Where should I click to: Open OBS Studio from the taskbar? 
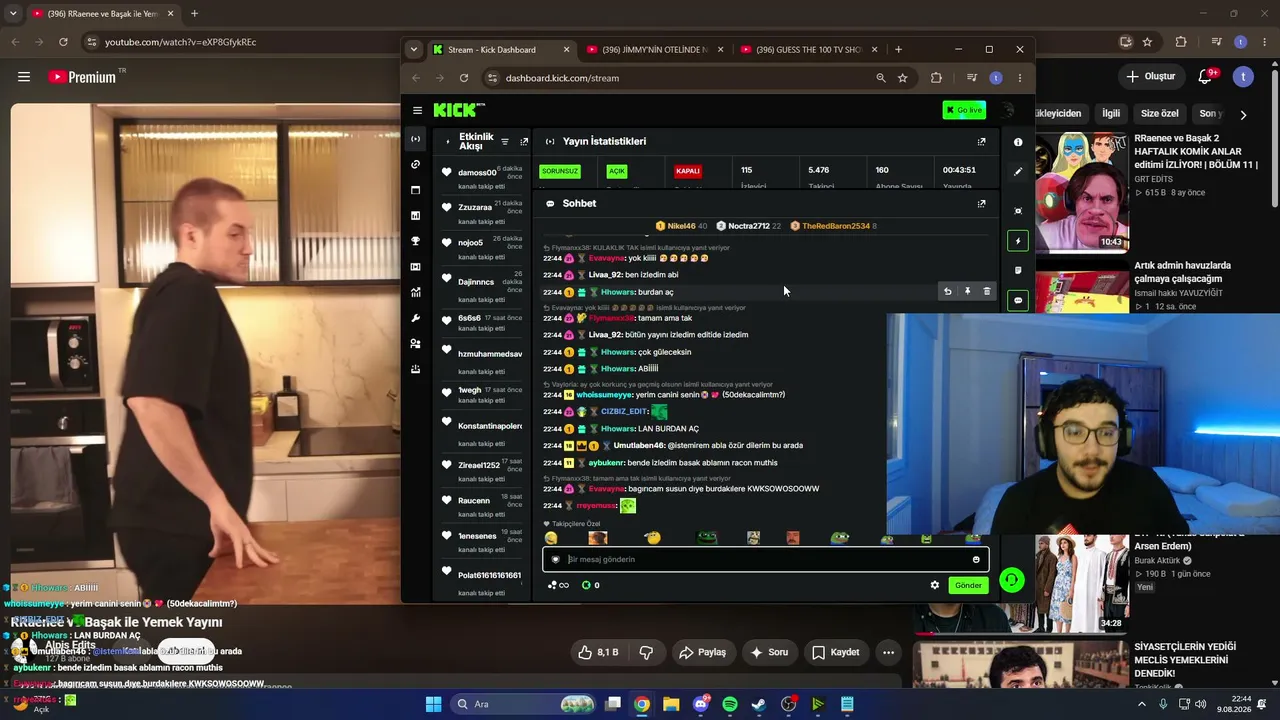pos(788,704)
